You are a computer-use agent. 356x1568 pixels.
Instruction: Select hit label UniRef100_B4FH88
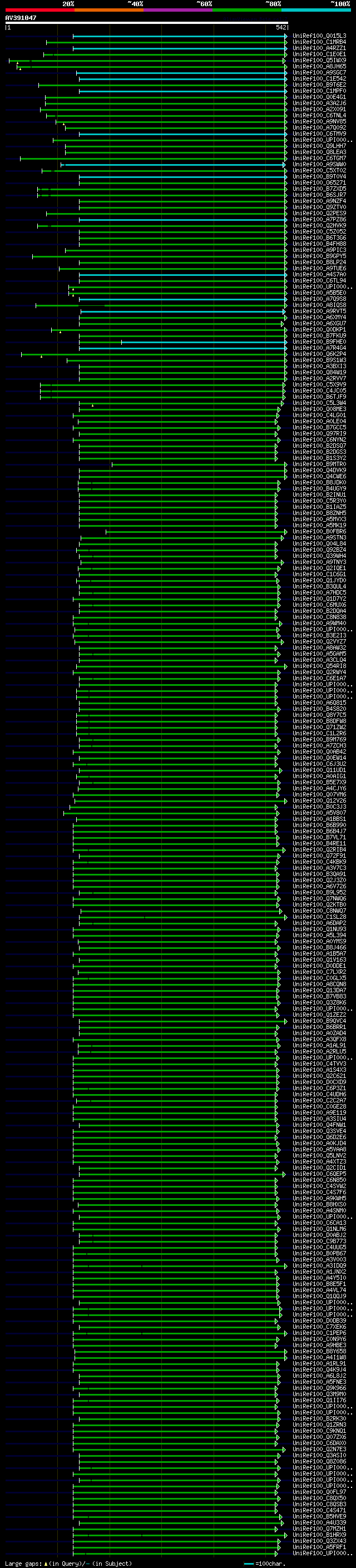(319, 244)
